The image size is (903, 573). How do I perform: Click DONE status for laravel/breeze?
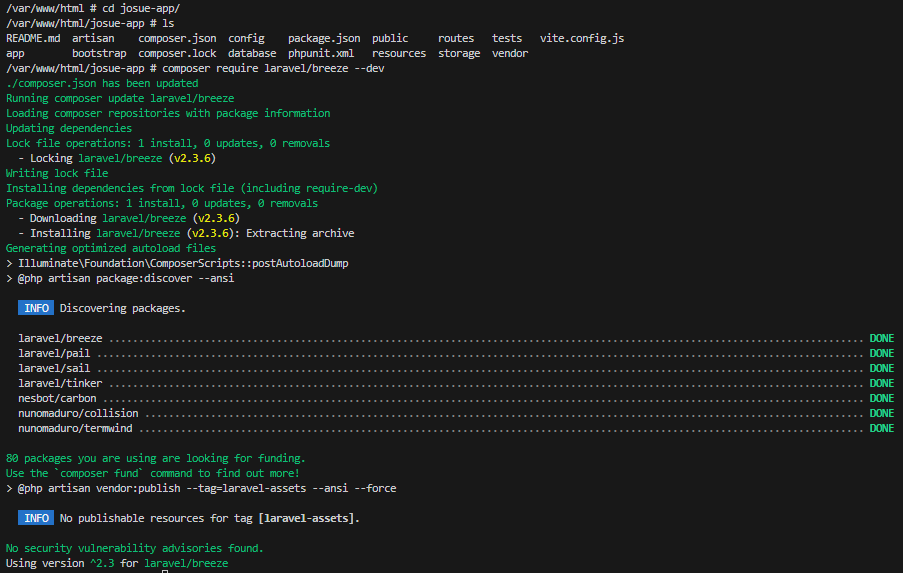click(882, 338)
